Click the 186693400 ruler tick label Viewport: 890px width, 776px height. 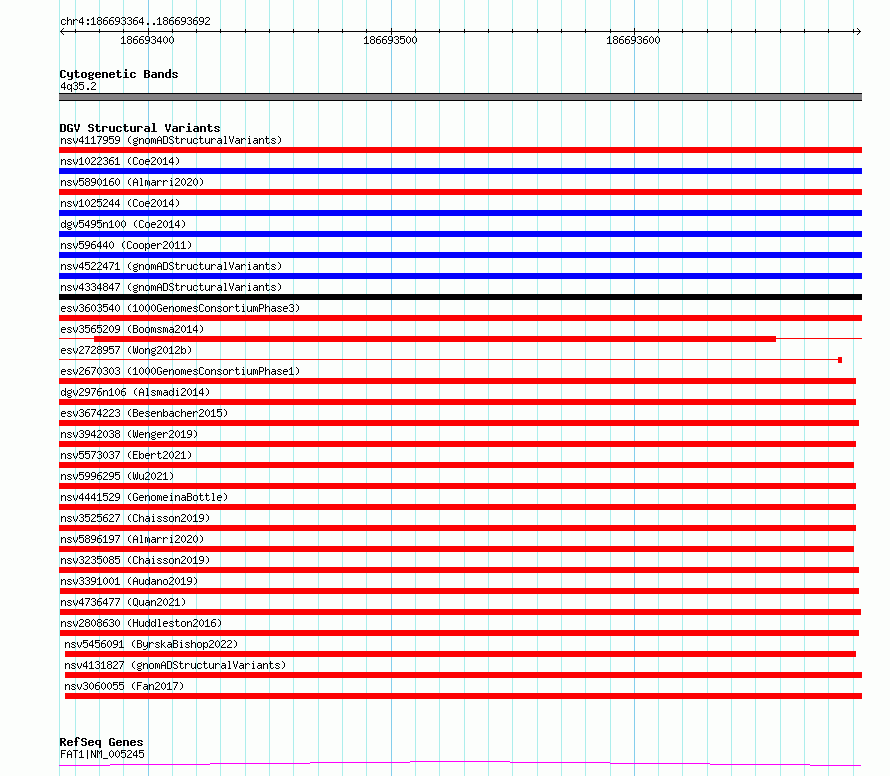147,40
